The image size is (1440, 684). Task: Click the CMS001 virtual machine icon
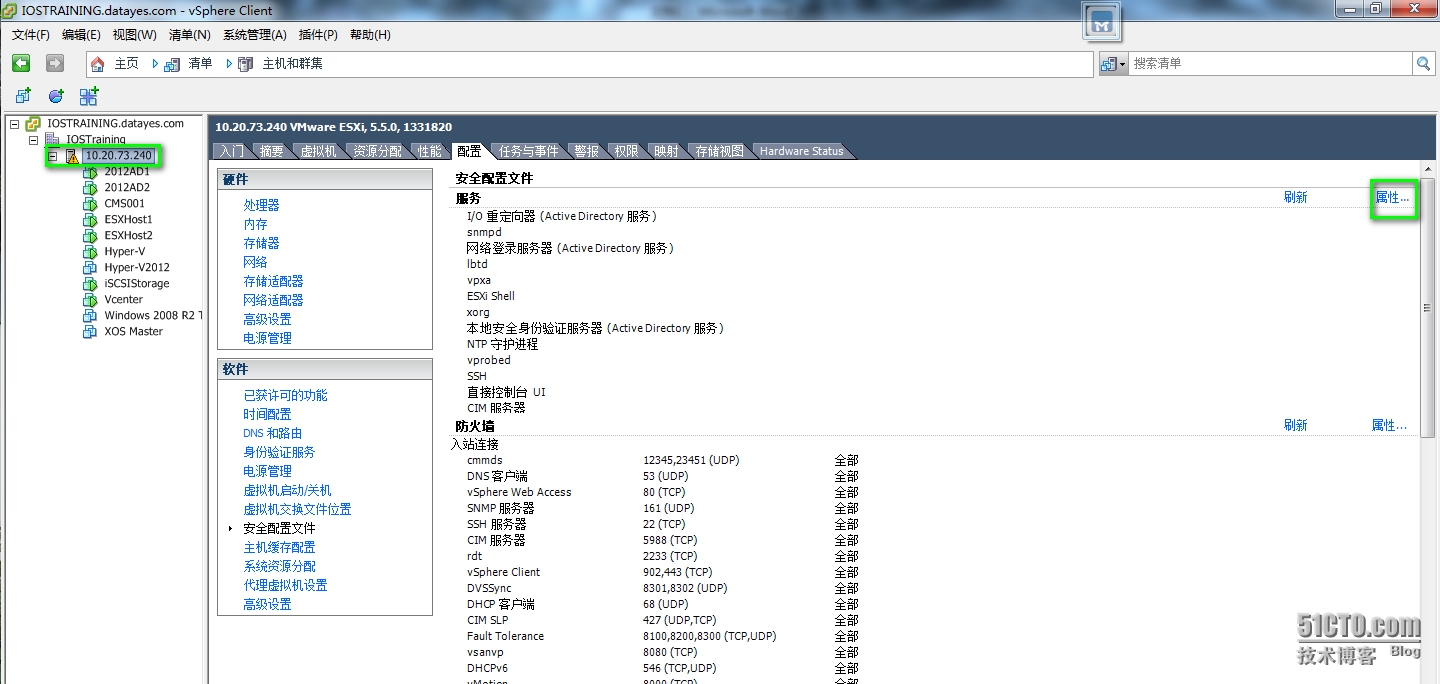point(91,204)
